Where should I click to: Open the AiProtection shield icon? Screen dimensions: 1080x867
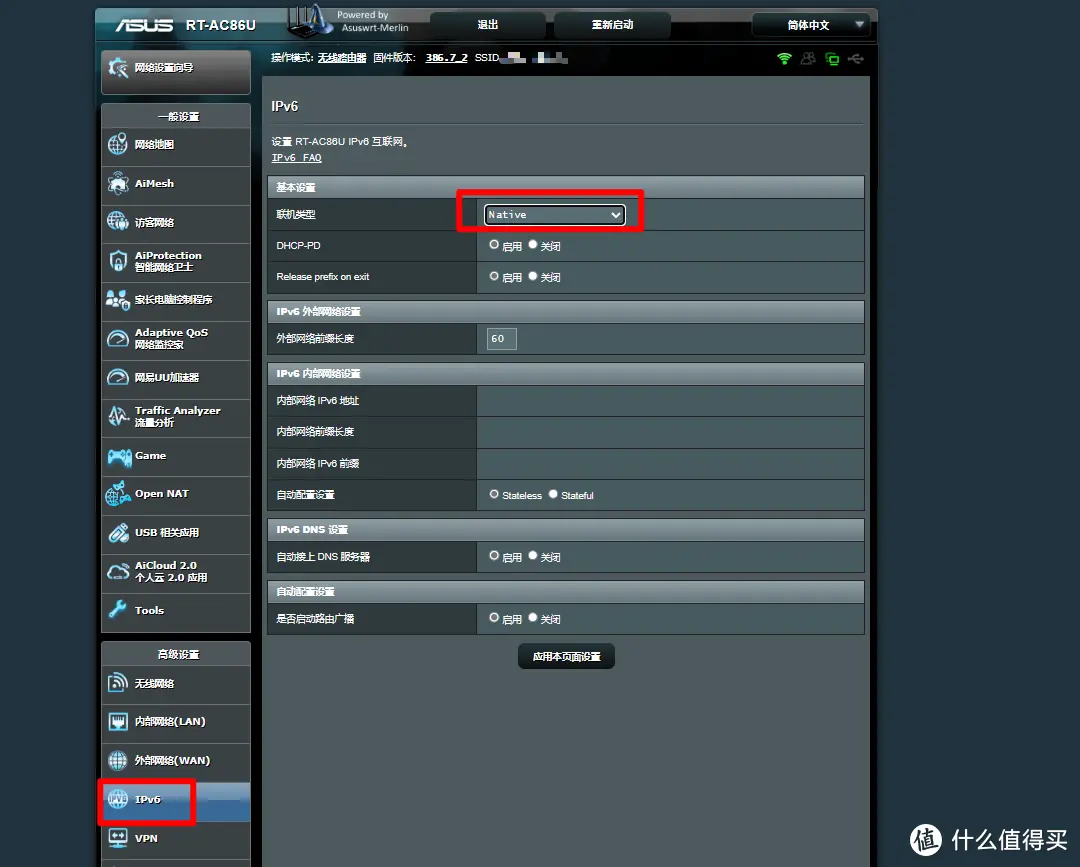pos(117,261)
